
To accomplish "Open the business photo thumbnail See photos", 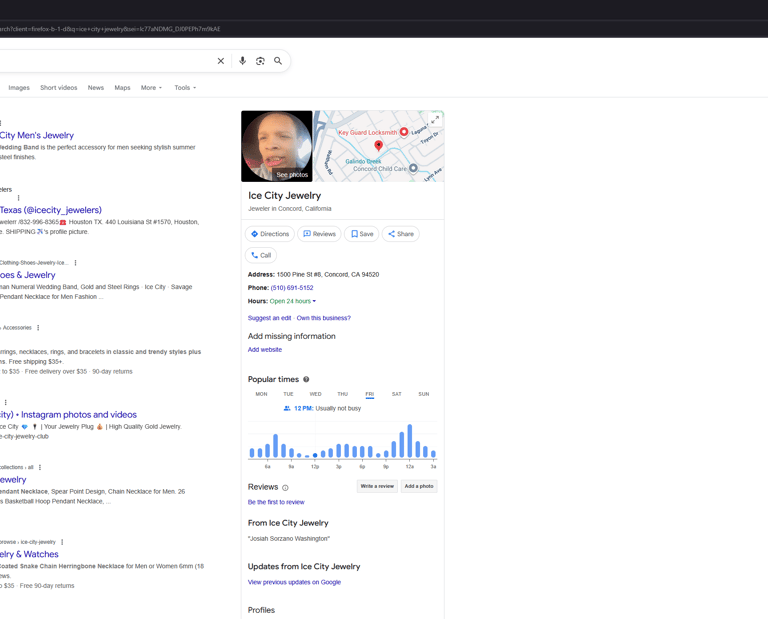I will pos(277,146).
